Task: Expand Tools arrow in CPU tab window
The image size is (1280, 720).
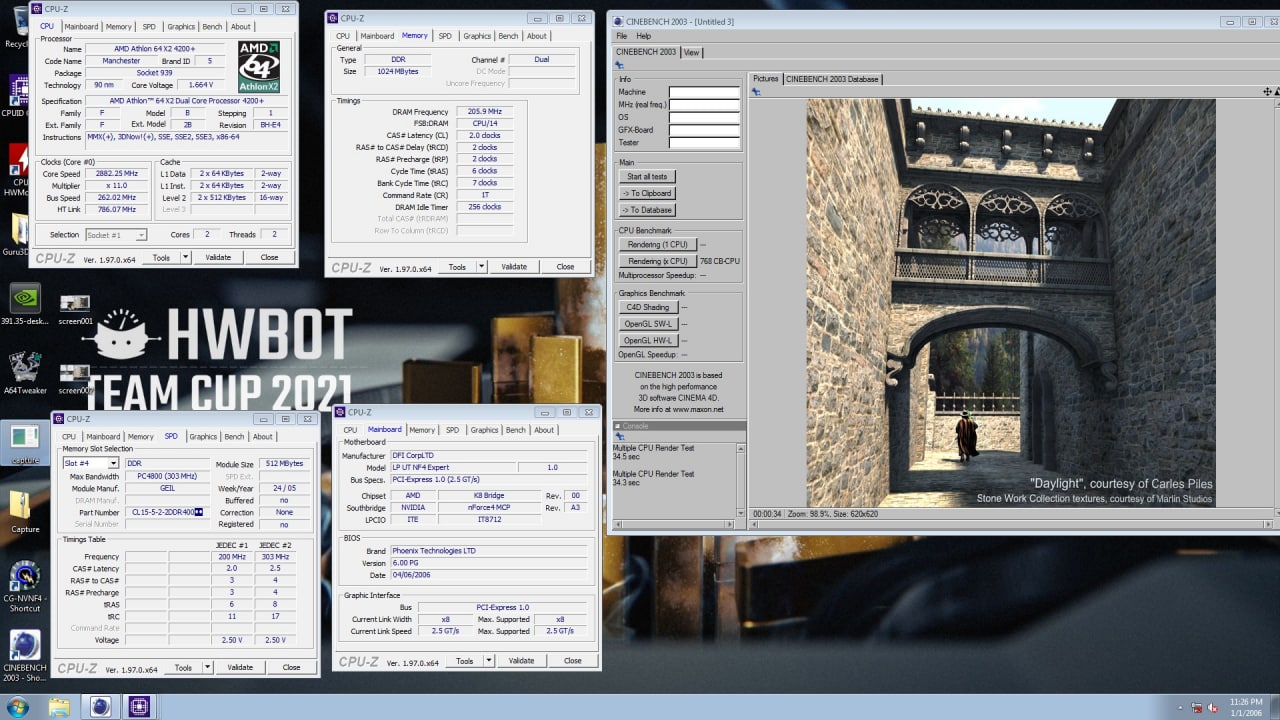Action: 185,257
